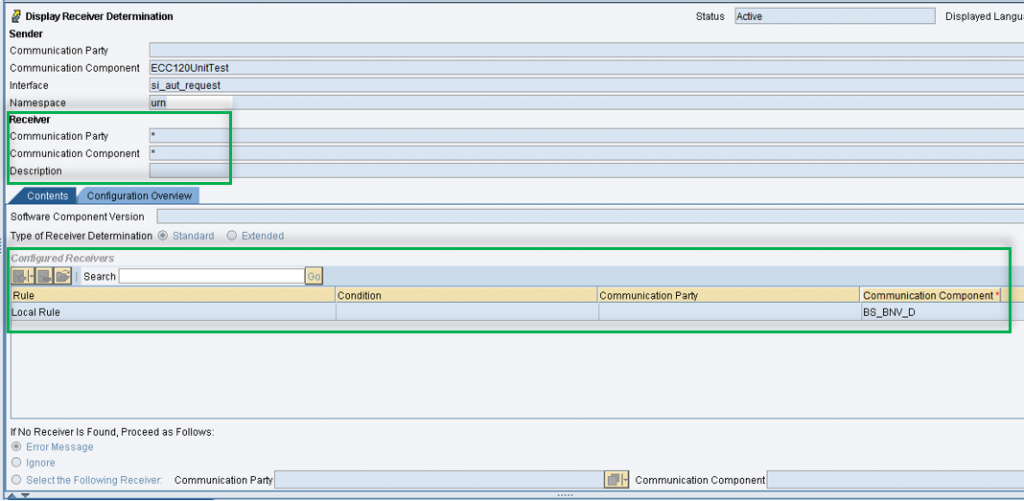1024x501 pixels.
Task: Click the dotted splitter handle at bottom
Action: 564,496
